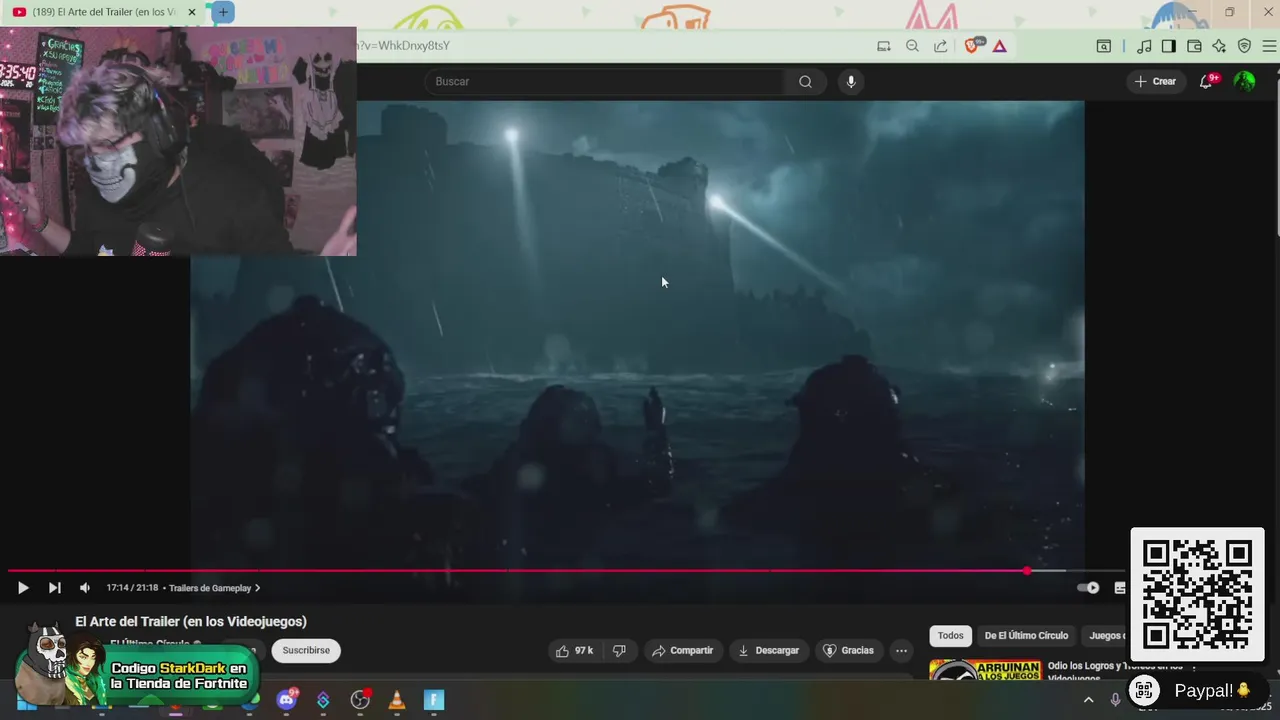Mute the video volume speaker icon
The image size is (1280, 720).
point(85,588)
